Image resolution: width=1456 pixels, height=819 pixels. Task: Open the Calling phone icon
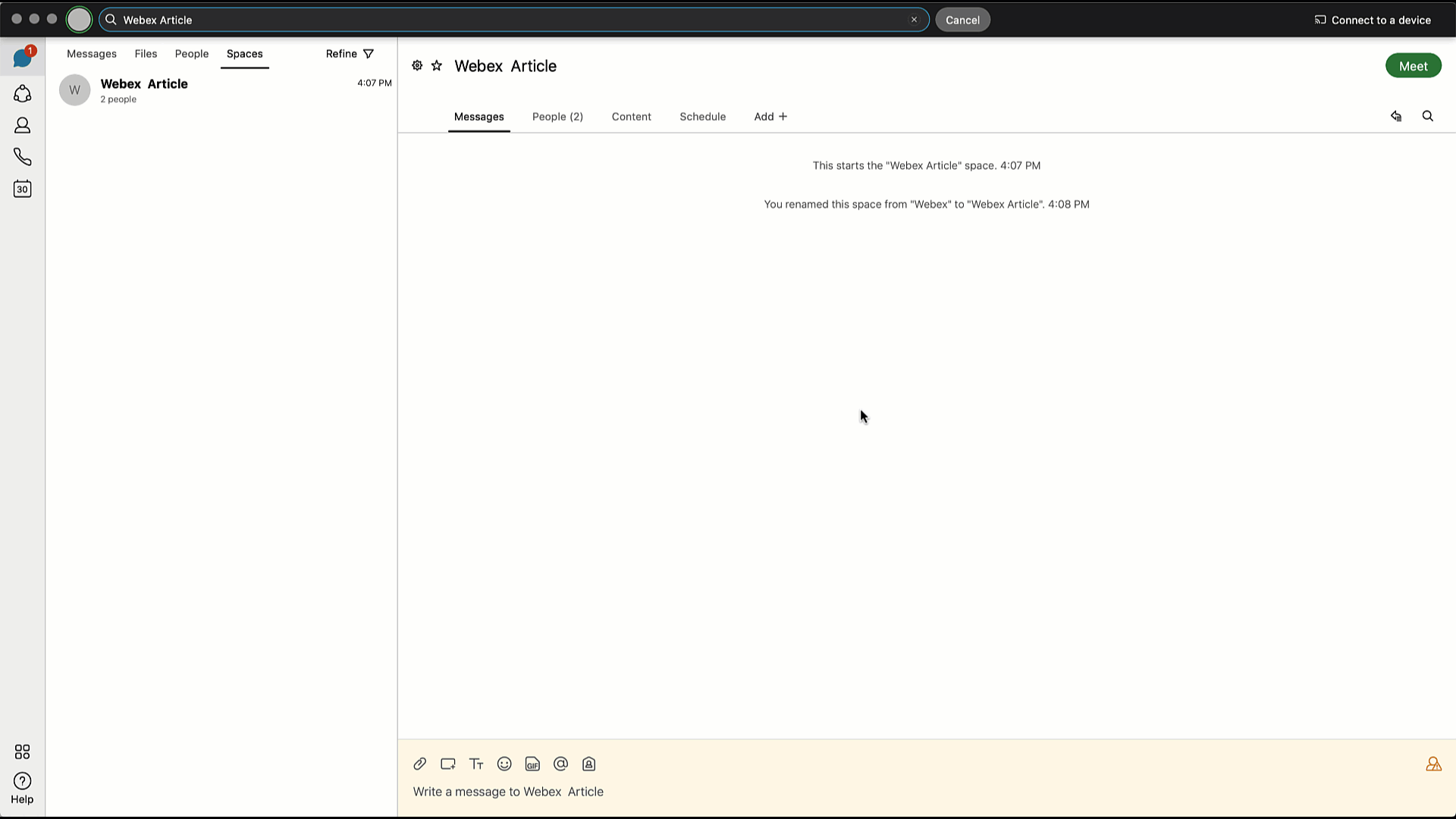click(23, 157)
